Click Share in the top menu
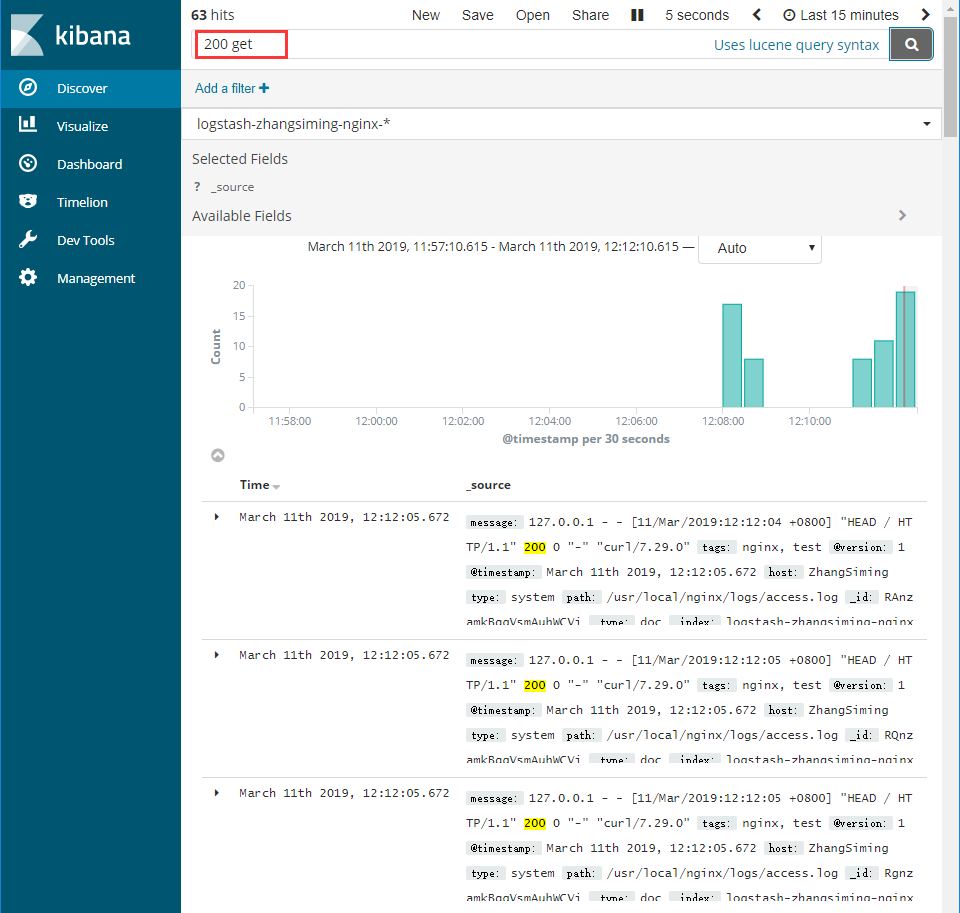Screen dimensions: 960x913 click(590, 15)
